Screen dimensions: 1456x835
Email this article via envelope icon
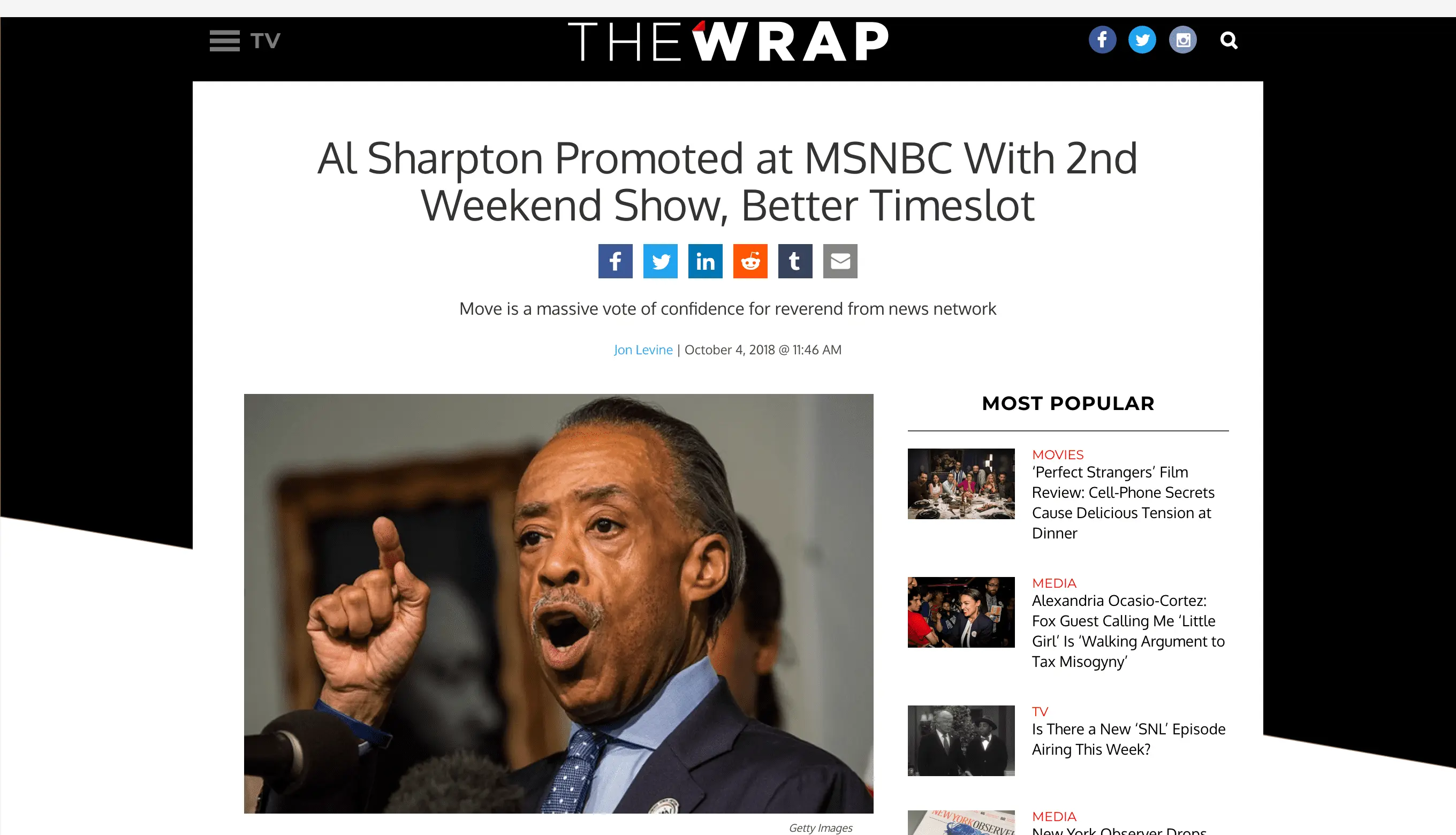point(840,262)
